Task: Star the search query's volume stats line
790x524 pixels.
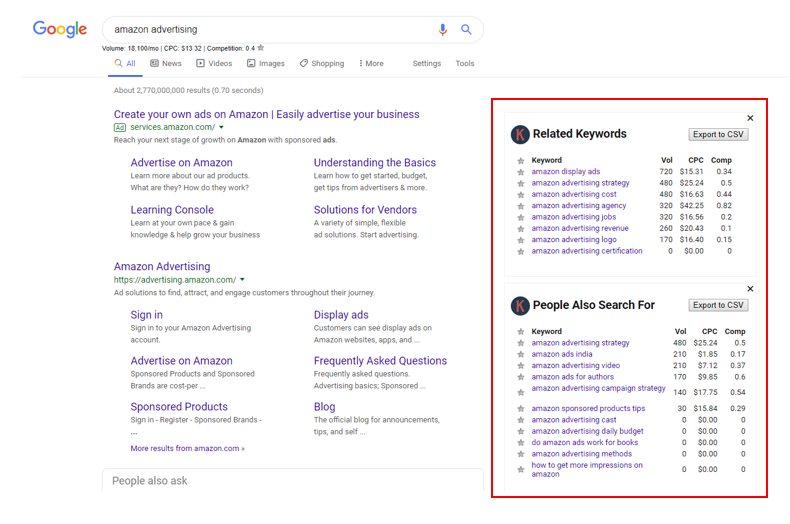Action: 260,48
